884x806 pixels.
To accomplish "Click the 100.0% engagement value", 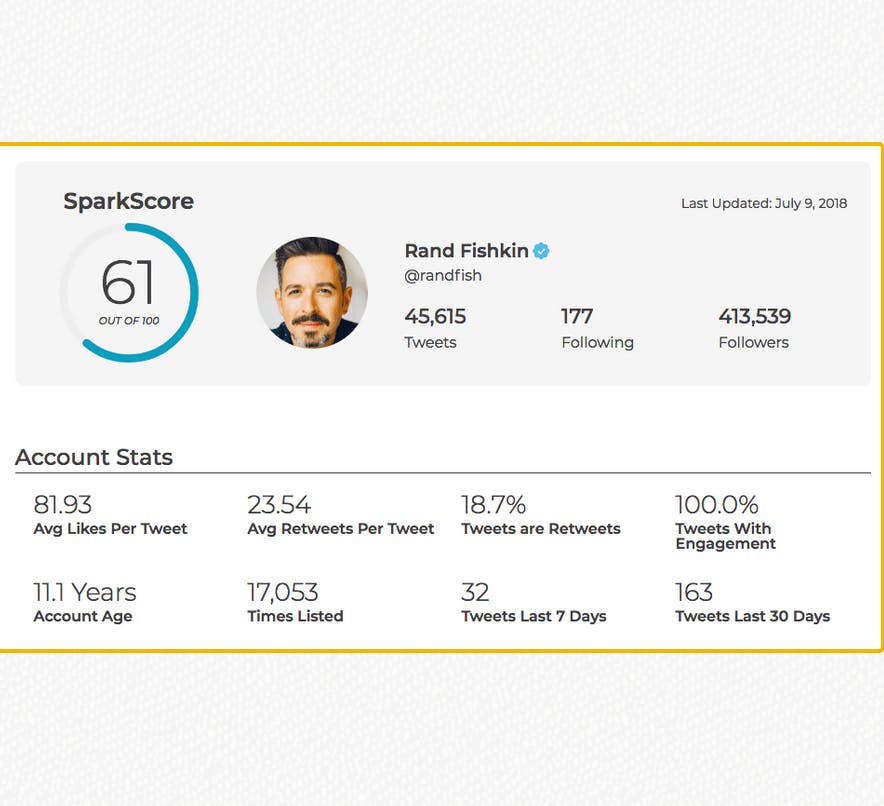I will pyautogui.click(x=717, y=505).
